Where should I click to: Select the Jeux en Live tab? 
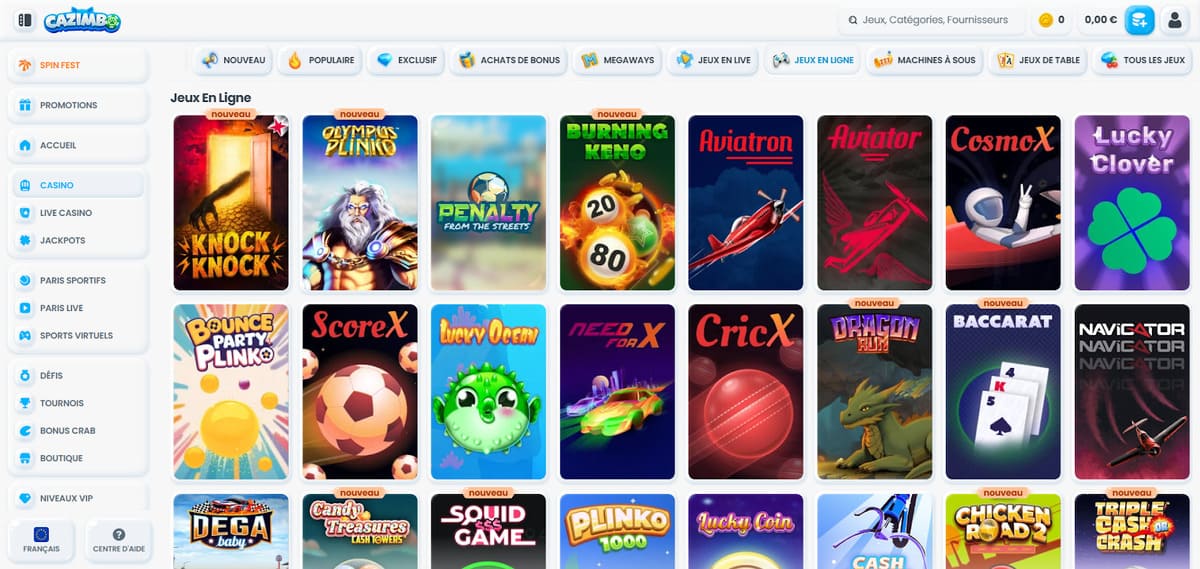pyautogui.click(x=714, y=60)
